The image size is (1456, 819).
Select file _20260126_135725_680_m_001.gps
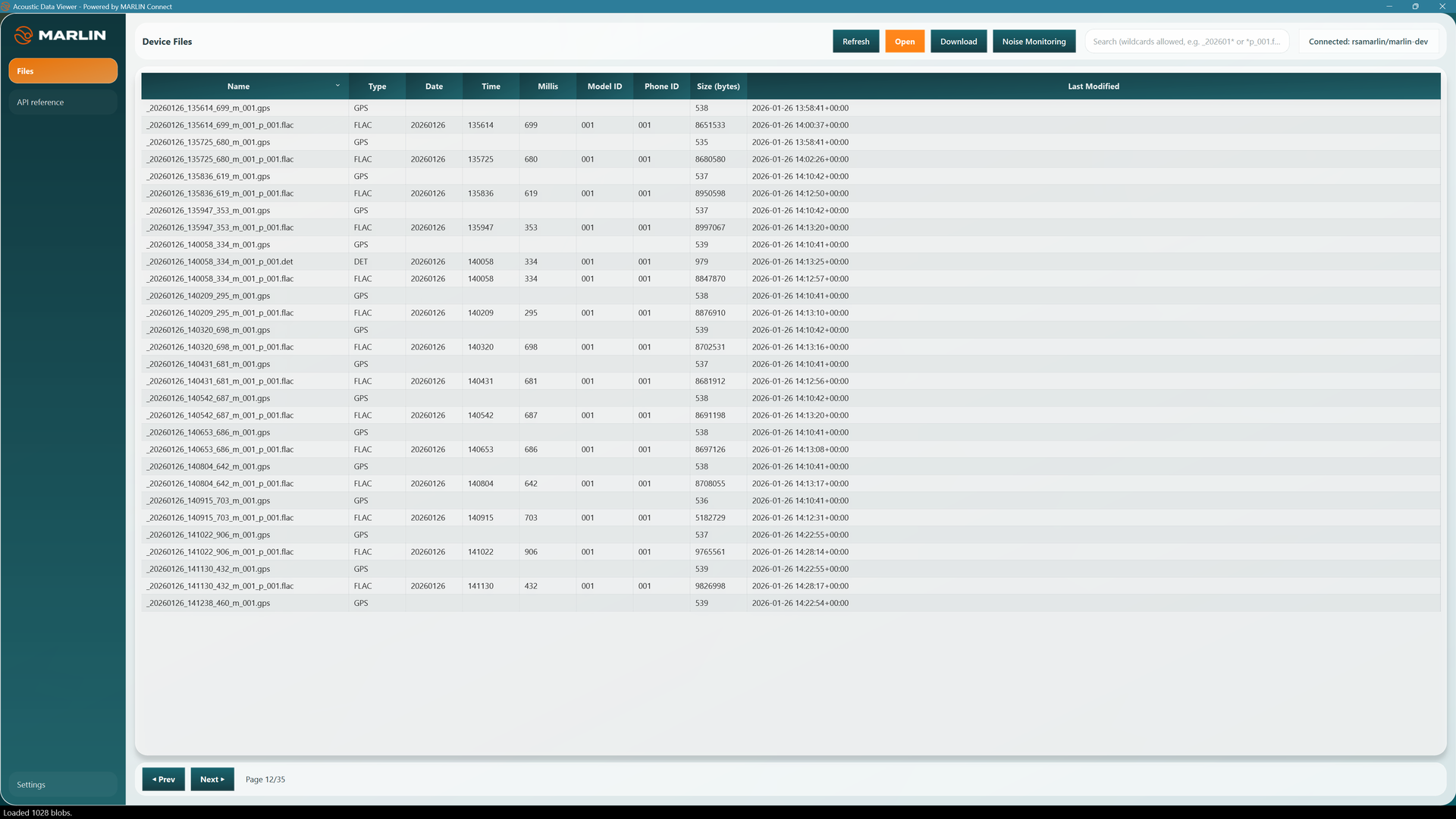coord(209,143)
